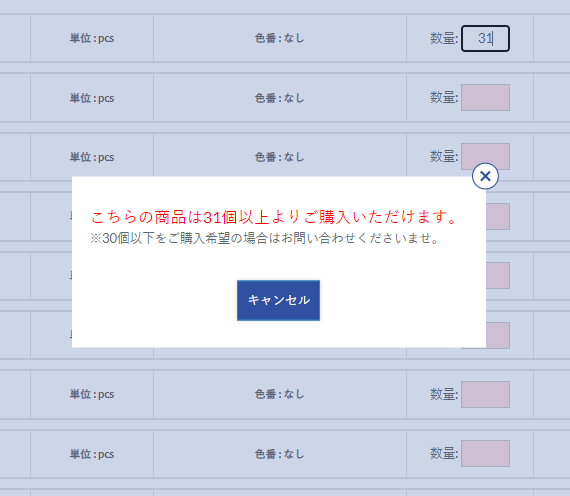Click 色番:なし cell in the last full row
The height and width of the screenshot is (496, 570).
280,454
